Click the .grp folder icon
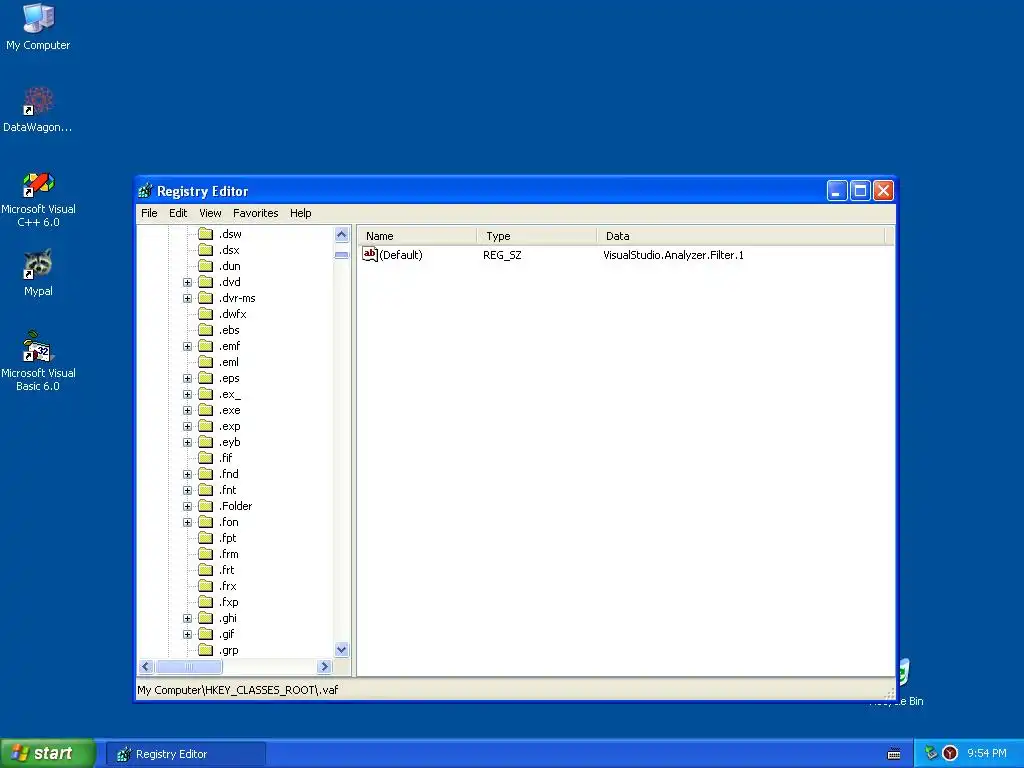The height and width of the screenshot is (768, 1024). (x=206, y=650)
